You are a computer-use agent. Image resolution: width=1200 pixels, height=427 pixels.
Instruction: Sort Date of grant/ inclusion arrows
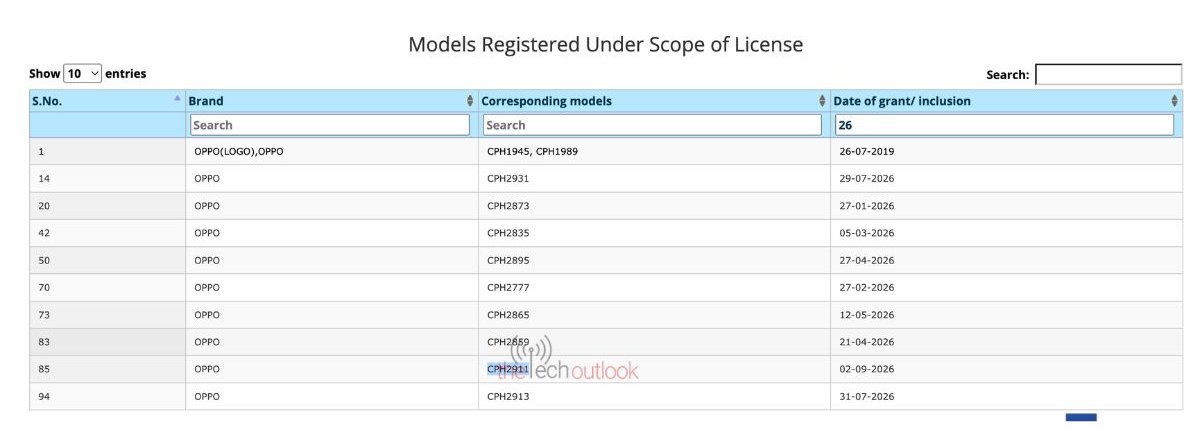click(1174, 101)
